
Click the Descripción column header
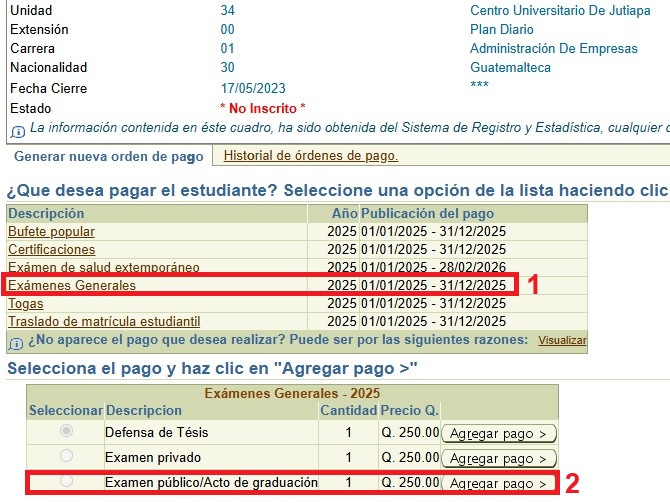[46, 214]
